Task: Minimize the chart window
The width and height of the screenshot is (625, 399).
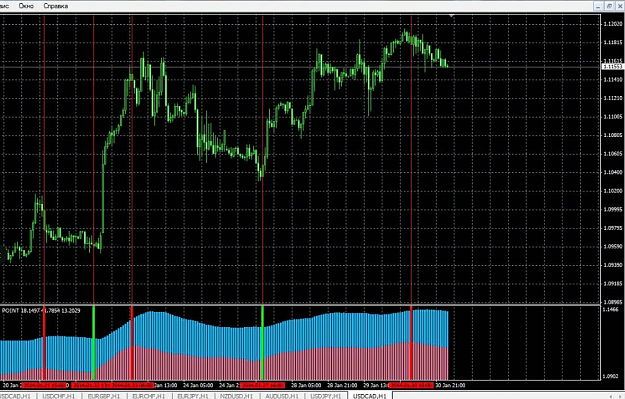Action: [x=598, y=6]
